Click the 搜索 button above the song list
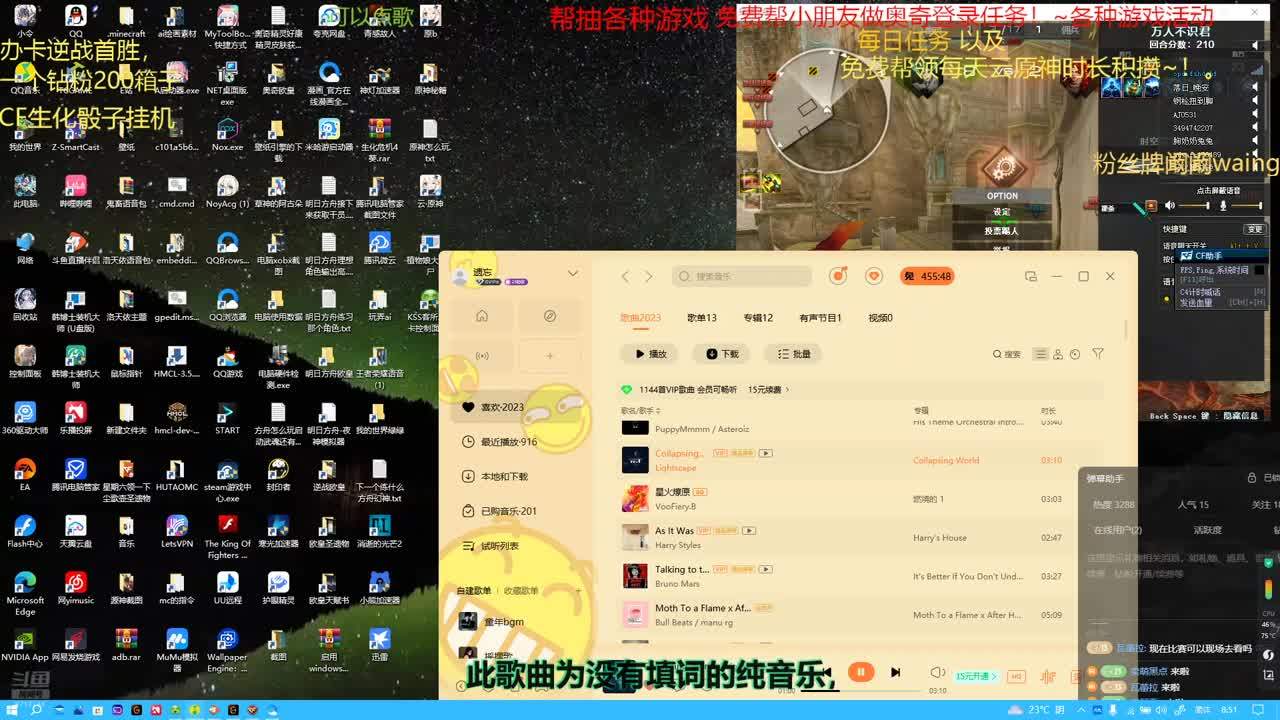1280x720 pixels. tap(1006, 354)
